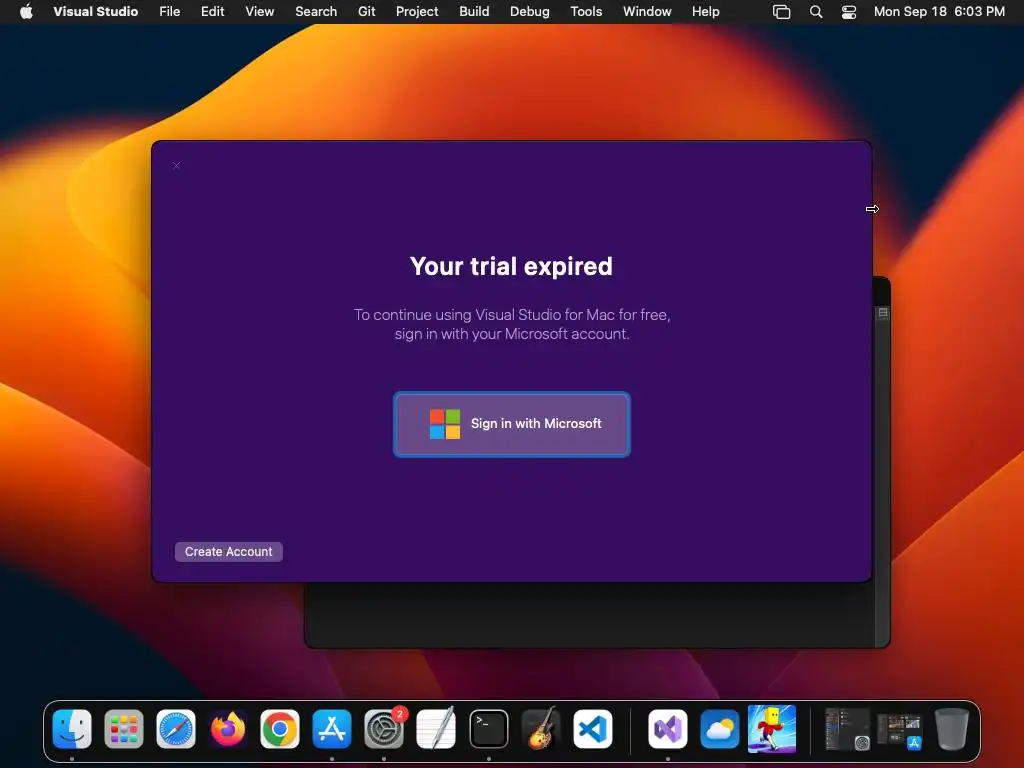Viewport: 1024px width, 768px height.
Task: Click the Create Account button
Action: coord(229,552)
